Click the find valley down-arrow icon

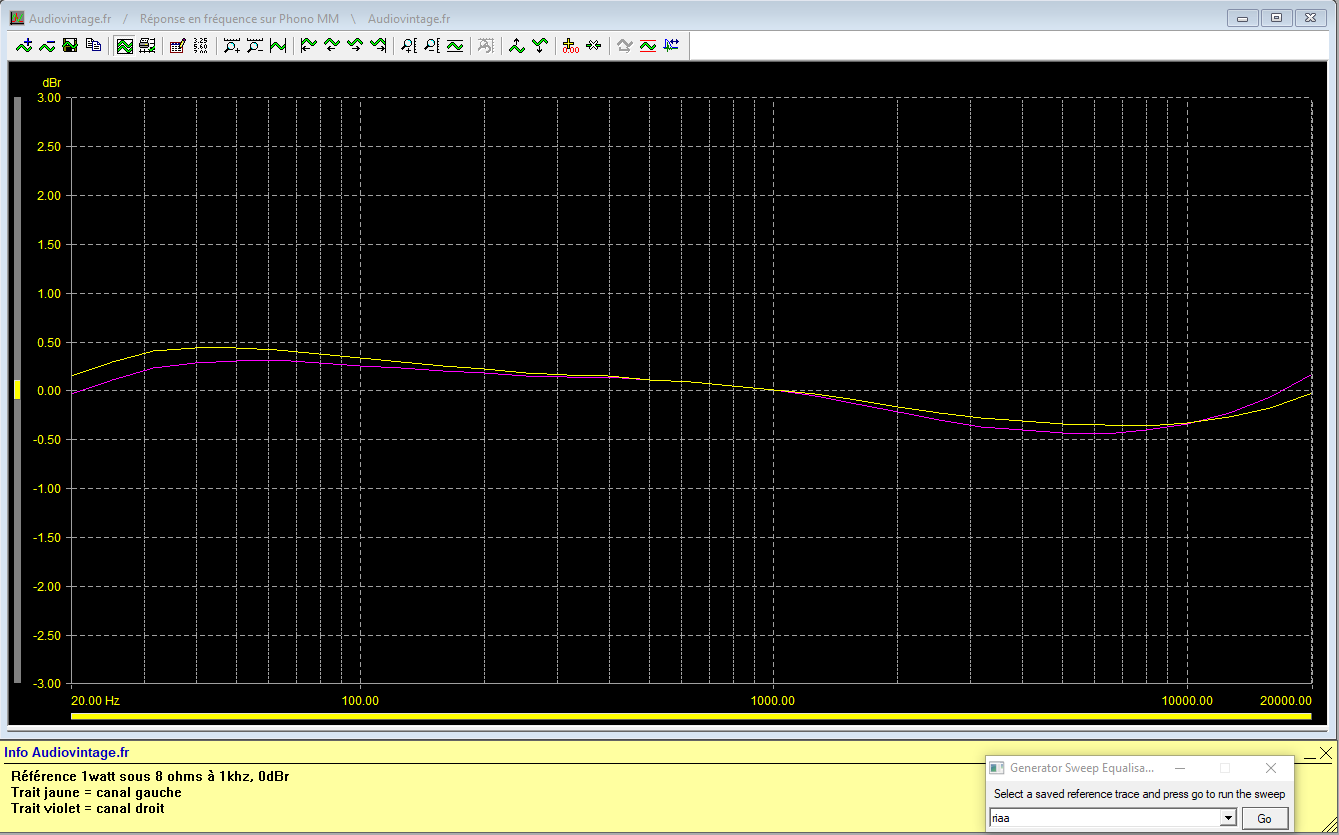tap(540, 45)
